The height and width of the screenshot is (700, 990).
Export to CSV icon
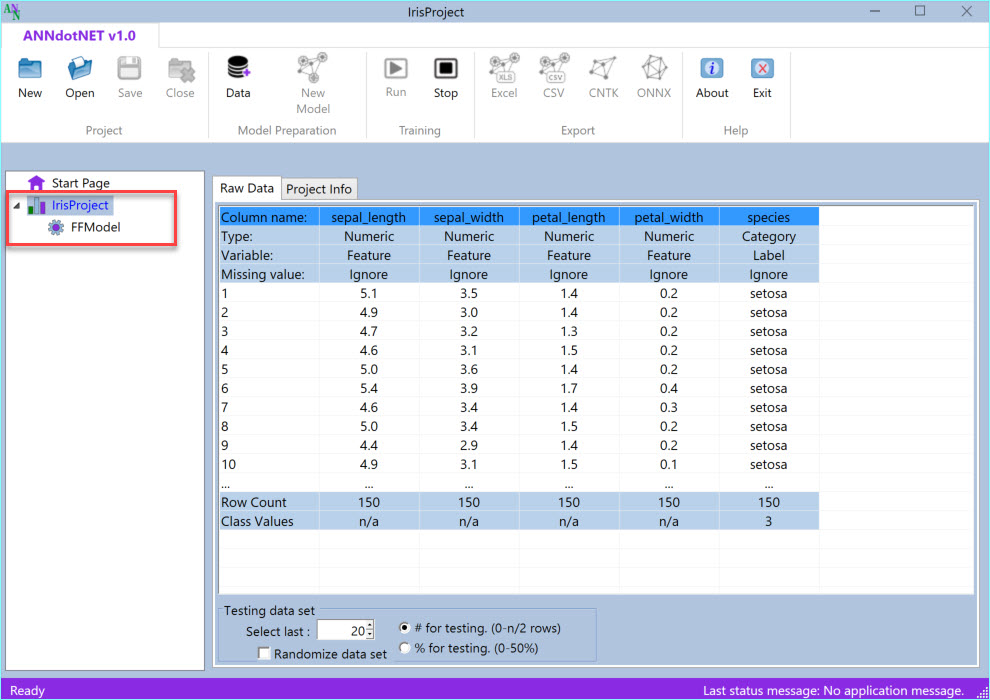click(x=554, y=68)
